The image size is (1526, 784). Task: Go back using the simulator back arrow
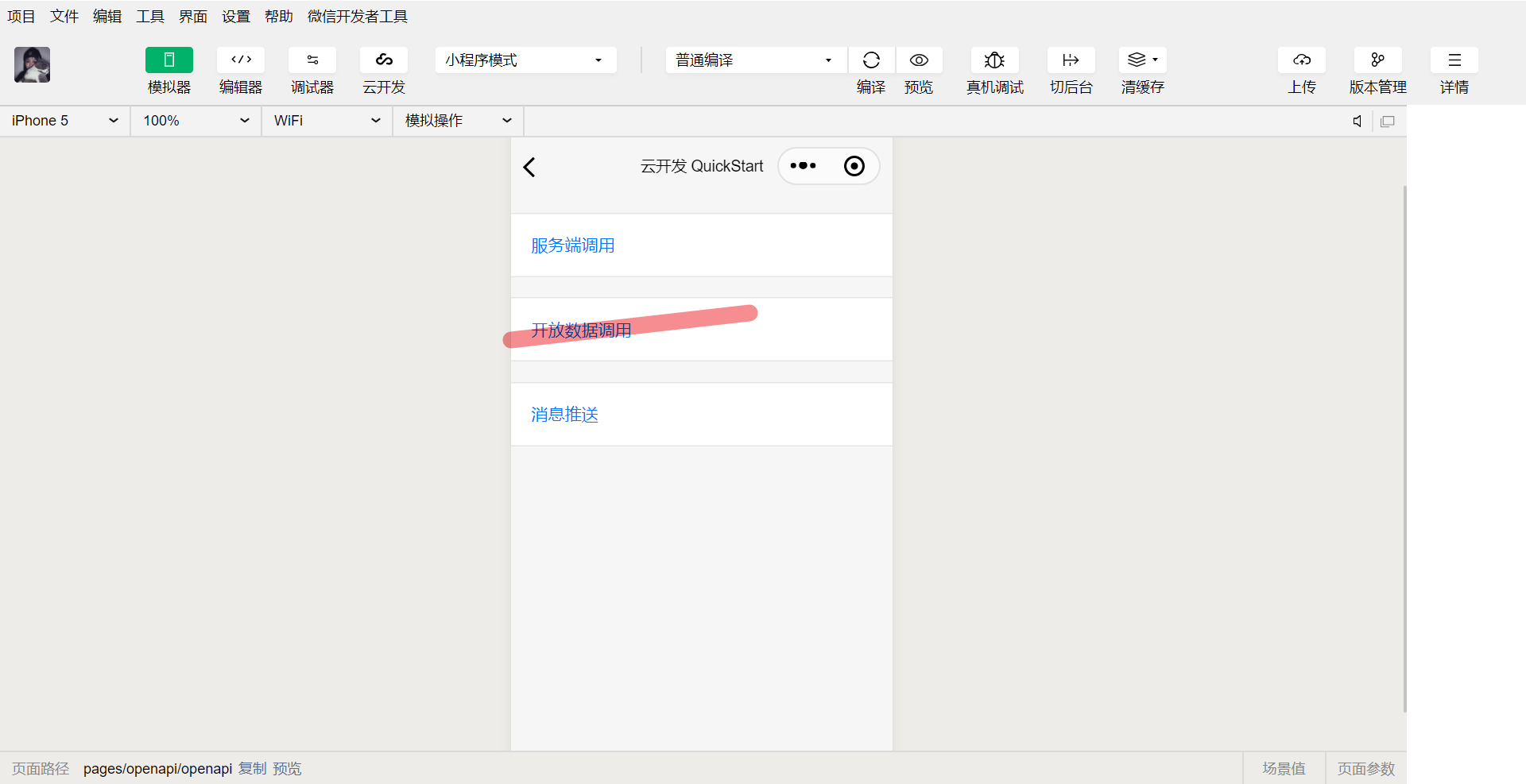[x=529, y=167]
